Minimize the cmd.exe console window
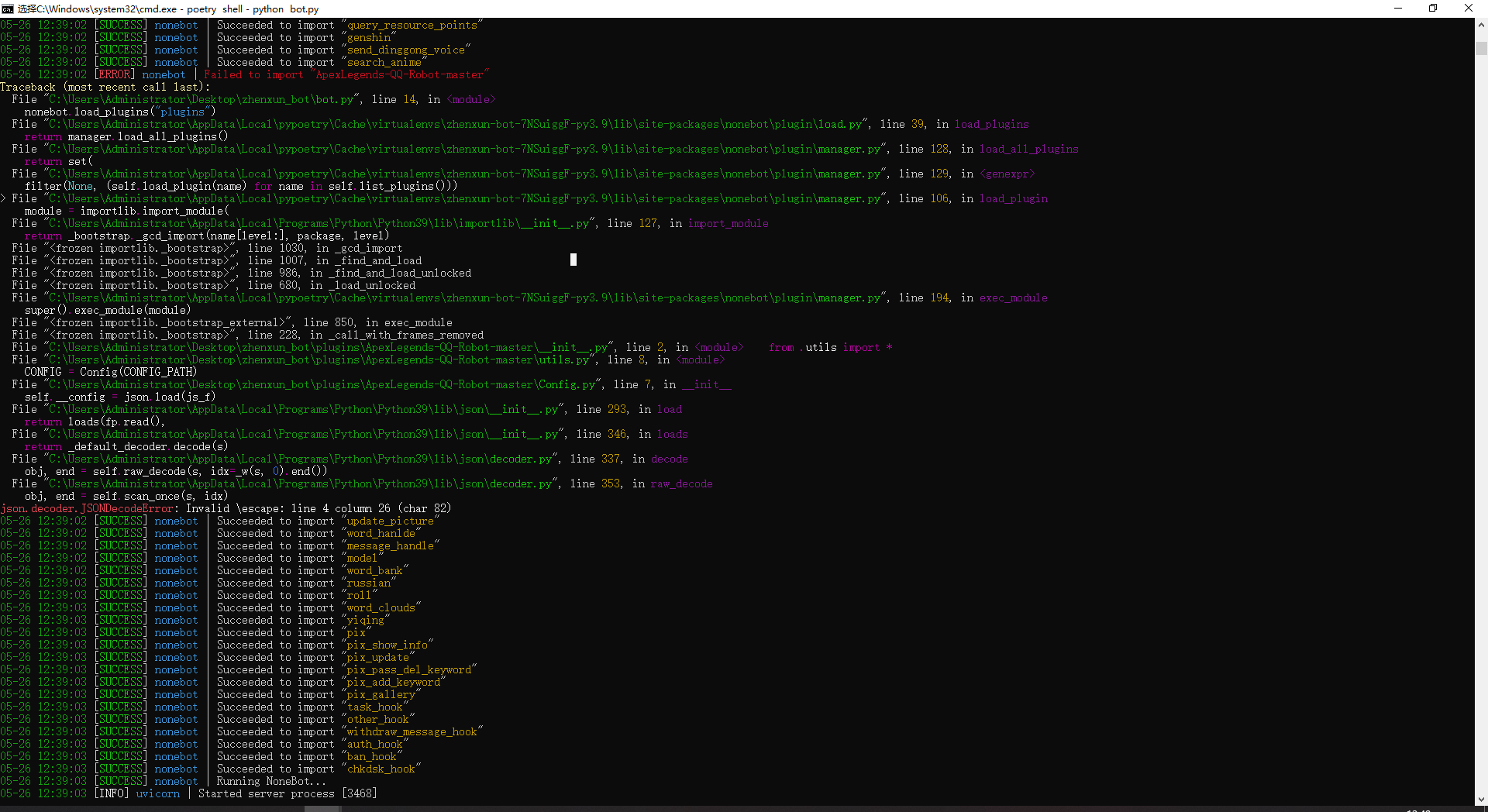Viewport: 1488px width, 812px height. point(1398,9)
